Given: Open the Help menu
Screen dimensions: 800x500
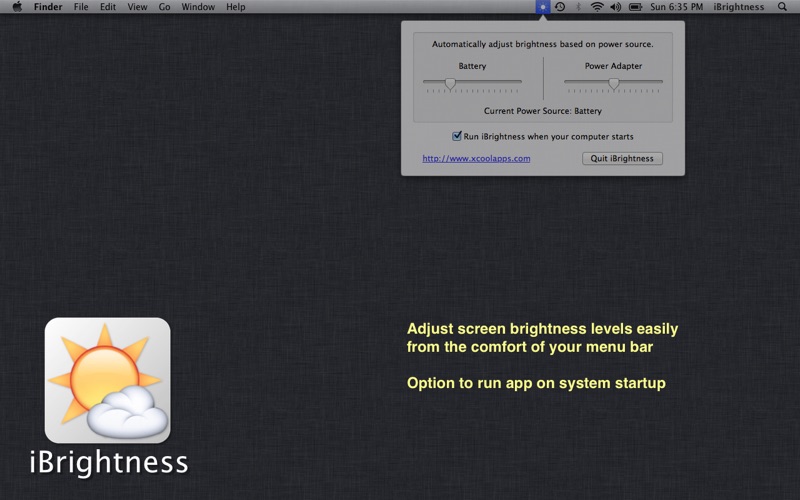Looking at the screenshot, I should pos(236,7).
